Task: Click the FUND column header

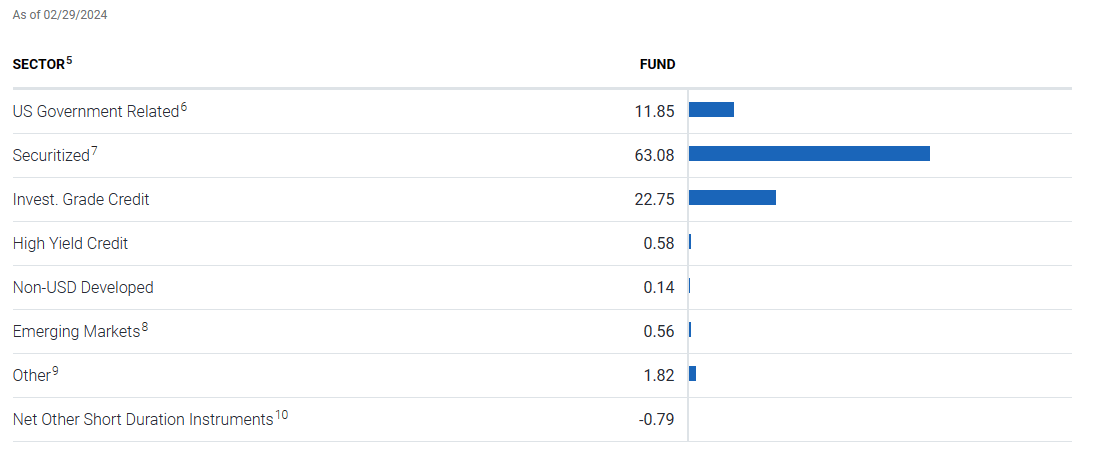Action: [657, 65]
